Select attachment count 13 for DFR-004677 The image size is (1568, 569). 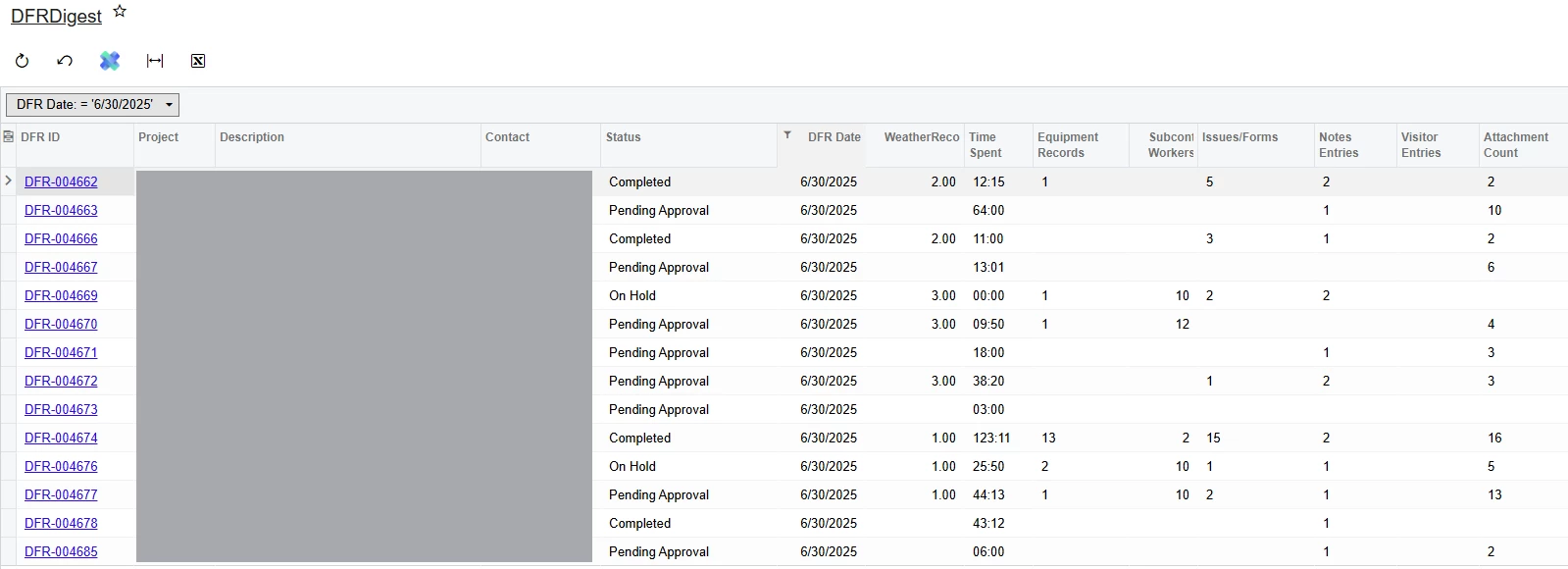click(1494, 494)
